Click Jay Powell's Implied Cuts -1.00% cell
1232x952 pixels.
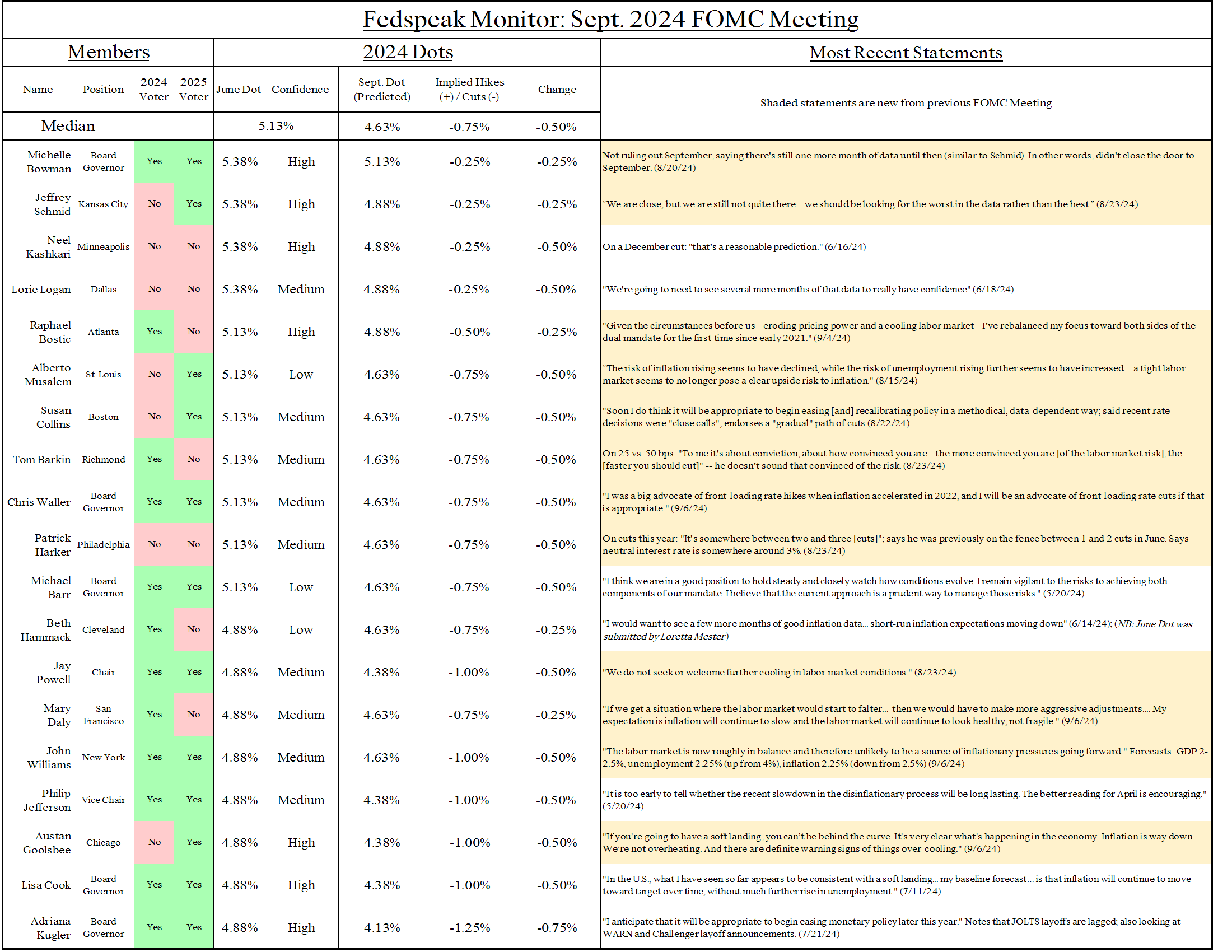coord(469,672)
